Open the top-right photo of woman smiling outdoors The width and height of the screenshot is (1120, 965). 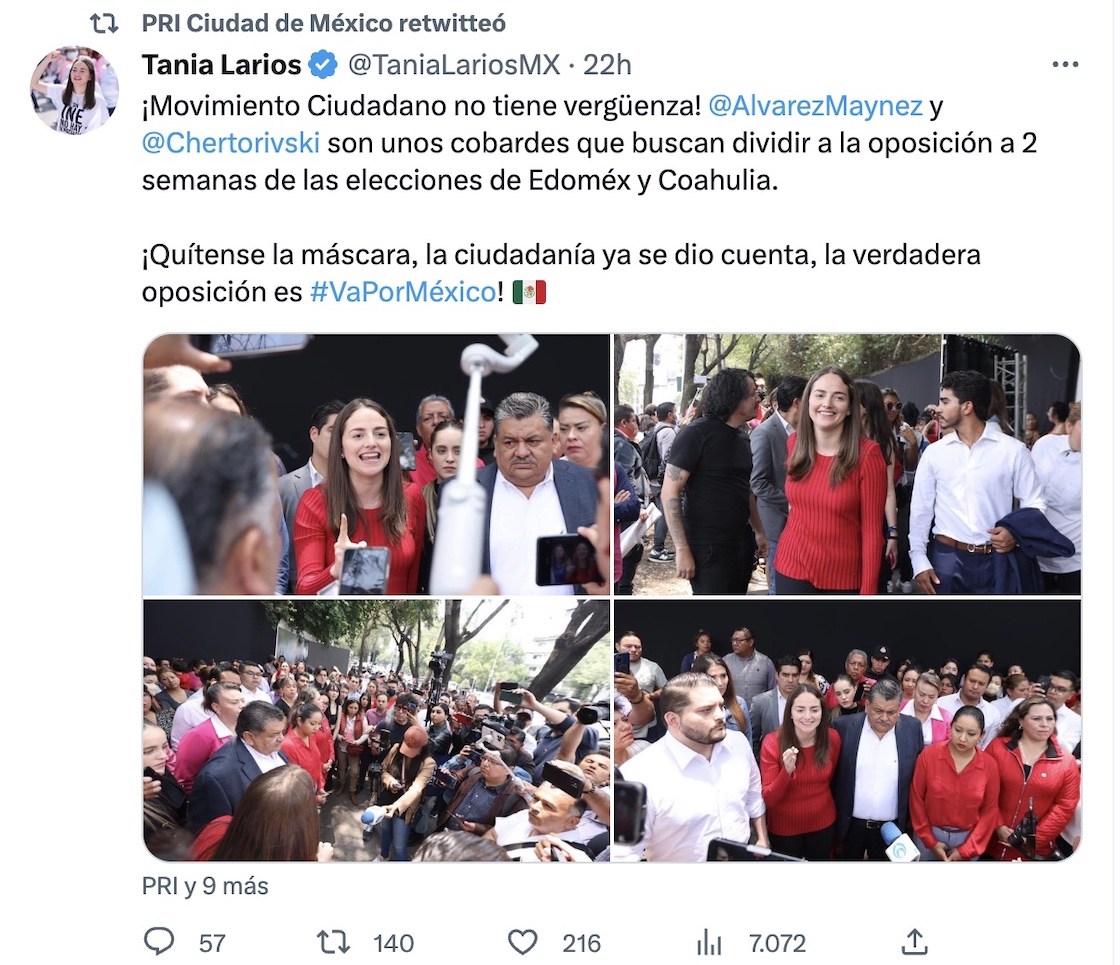[847, 464]
